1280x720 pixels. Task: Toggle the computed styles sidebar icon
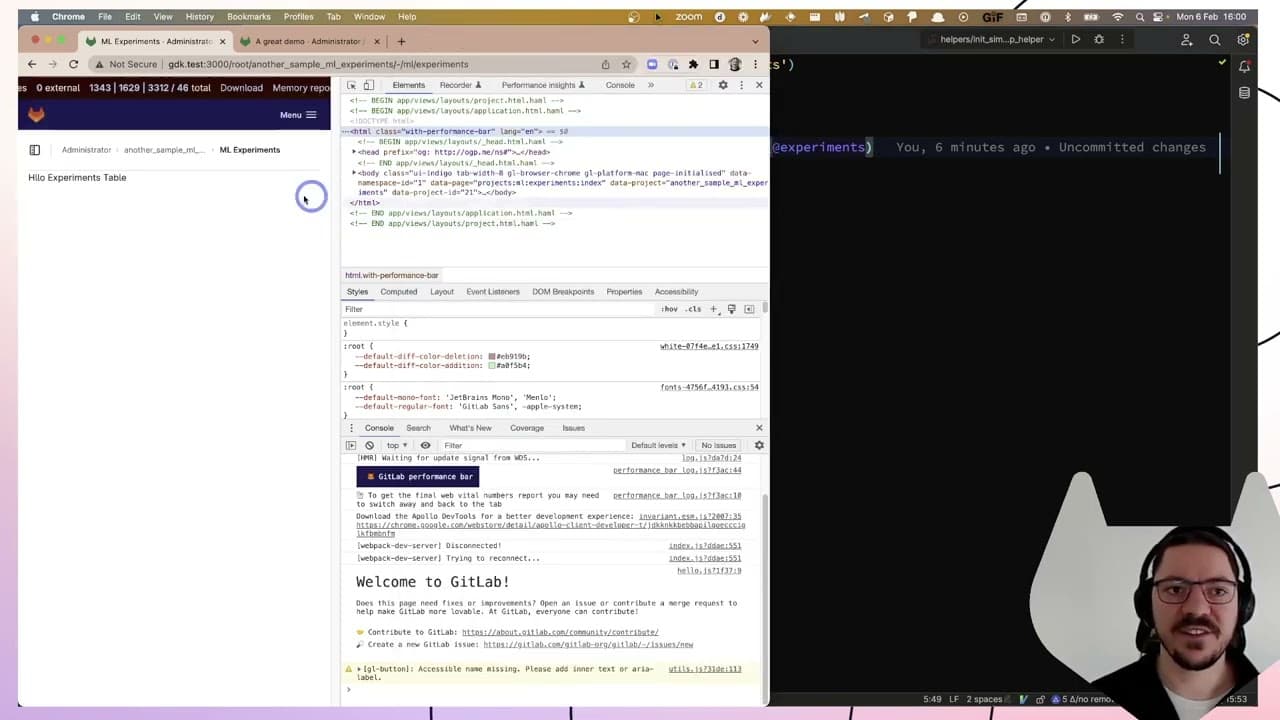(749, 309)
